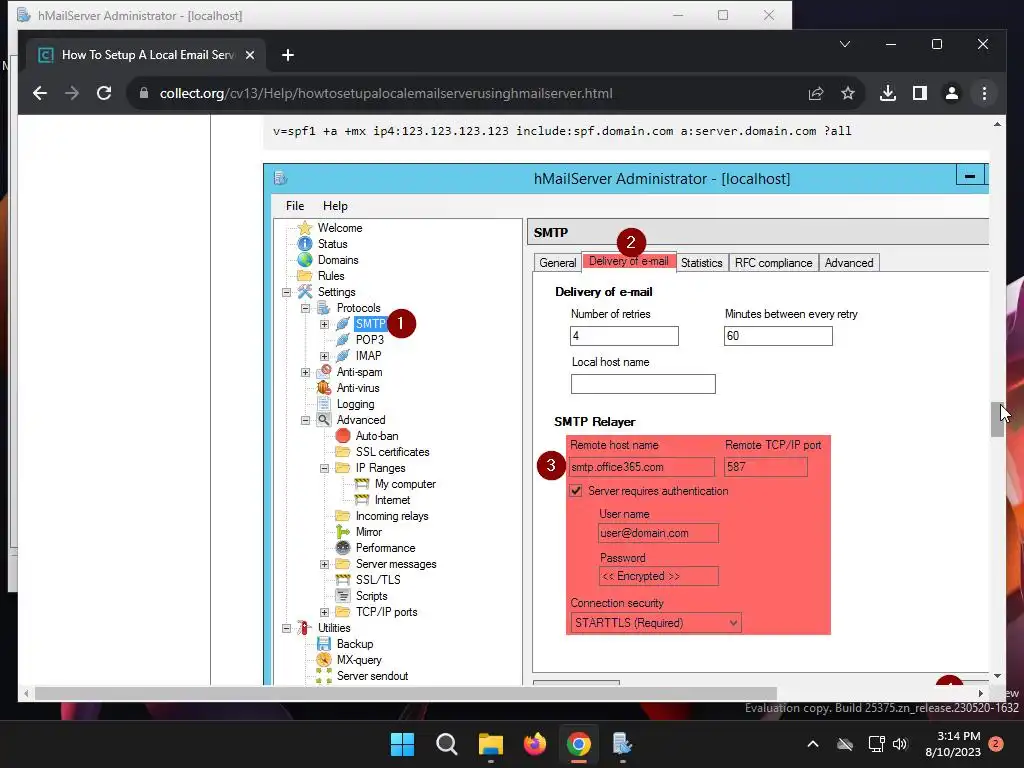
Task: Click the Mirror icon in tree
Action: pos(343,532)
